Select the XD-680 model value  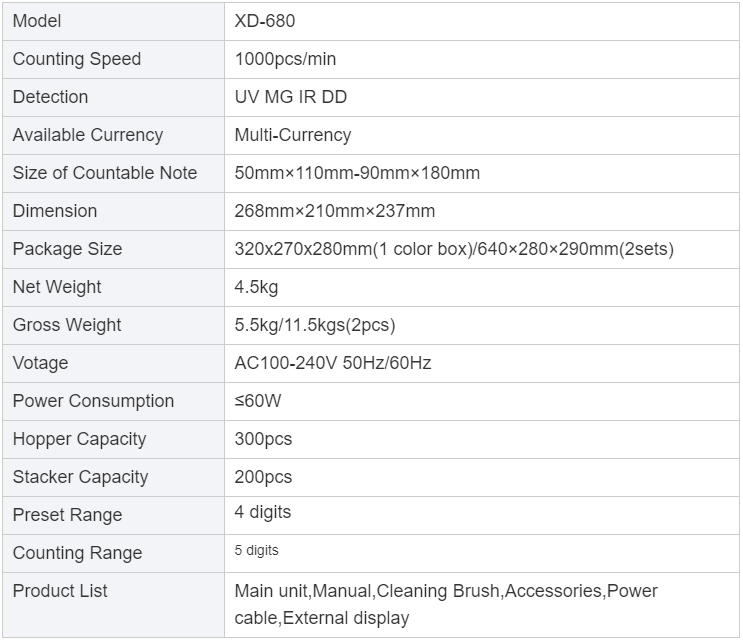[x=265, y=21]
